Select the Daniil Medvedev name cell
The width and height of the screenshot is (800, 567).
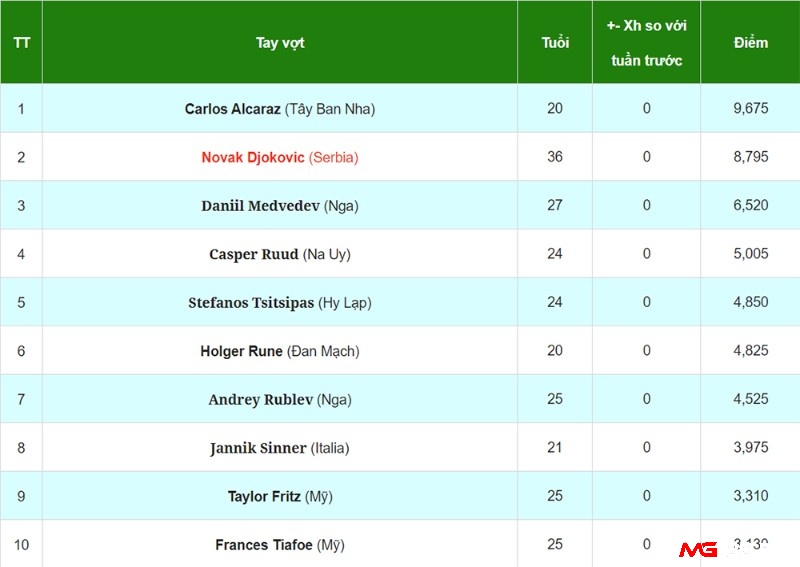coord(260,206)
